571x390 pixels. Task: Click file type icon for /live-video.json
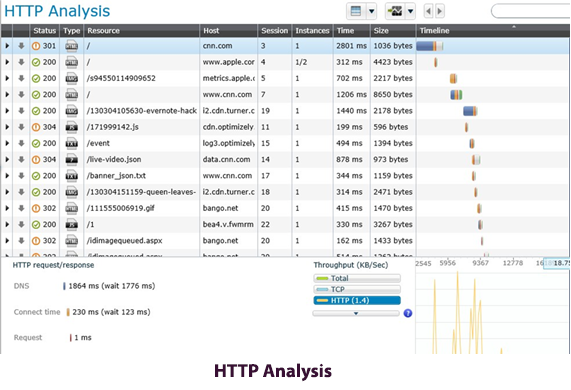pos(71,159)
